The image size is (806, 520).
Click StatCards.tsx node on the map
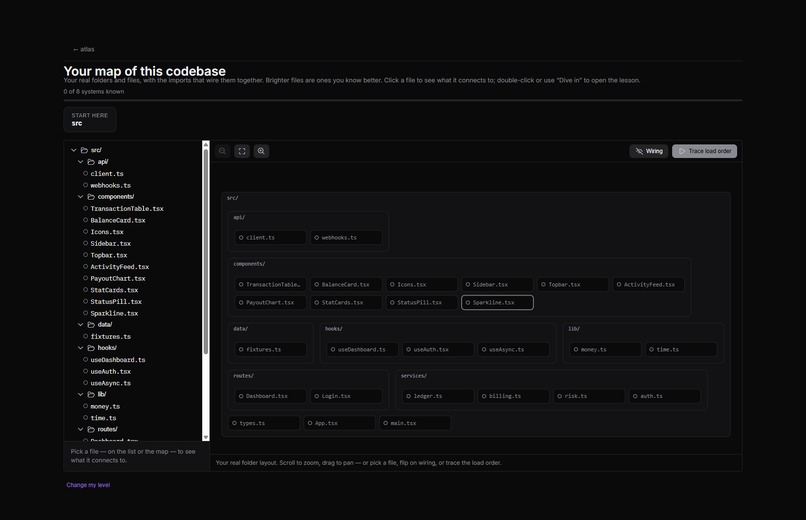click(346, 303)
